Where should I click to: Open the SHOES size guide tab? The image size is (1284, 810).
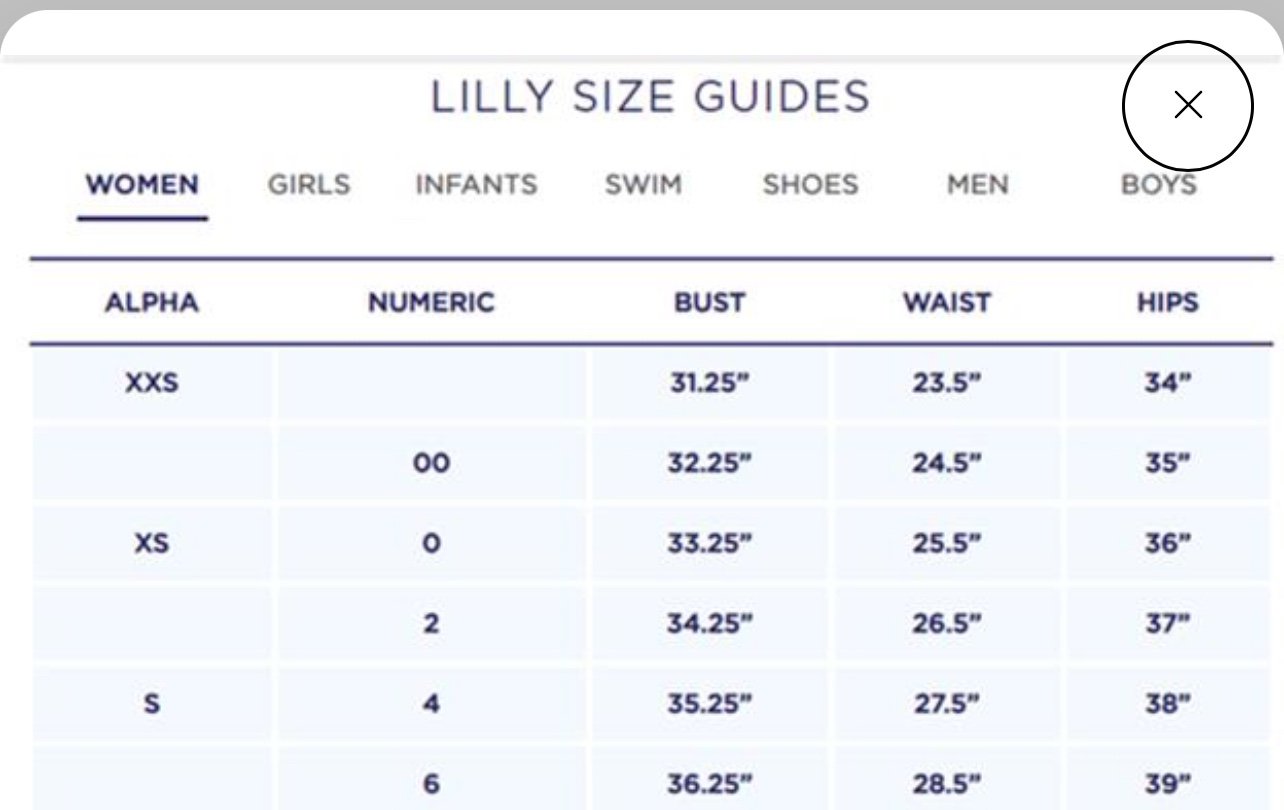pos(810,185)
